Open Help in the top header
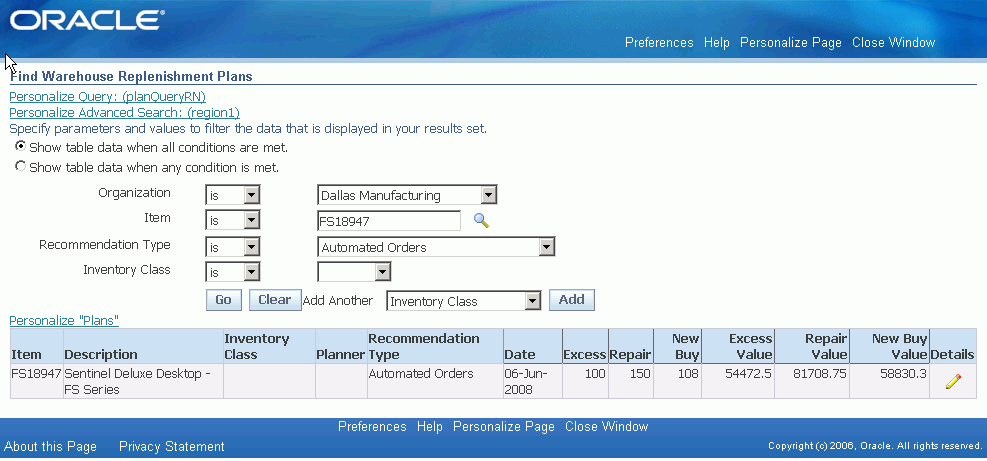987x461 pixels. pyautogui.click(x=716, y=42)
